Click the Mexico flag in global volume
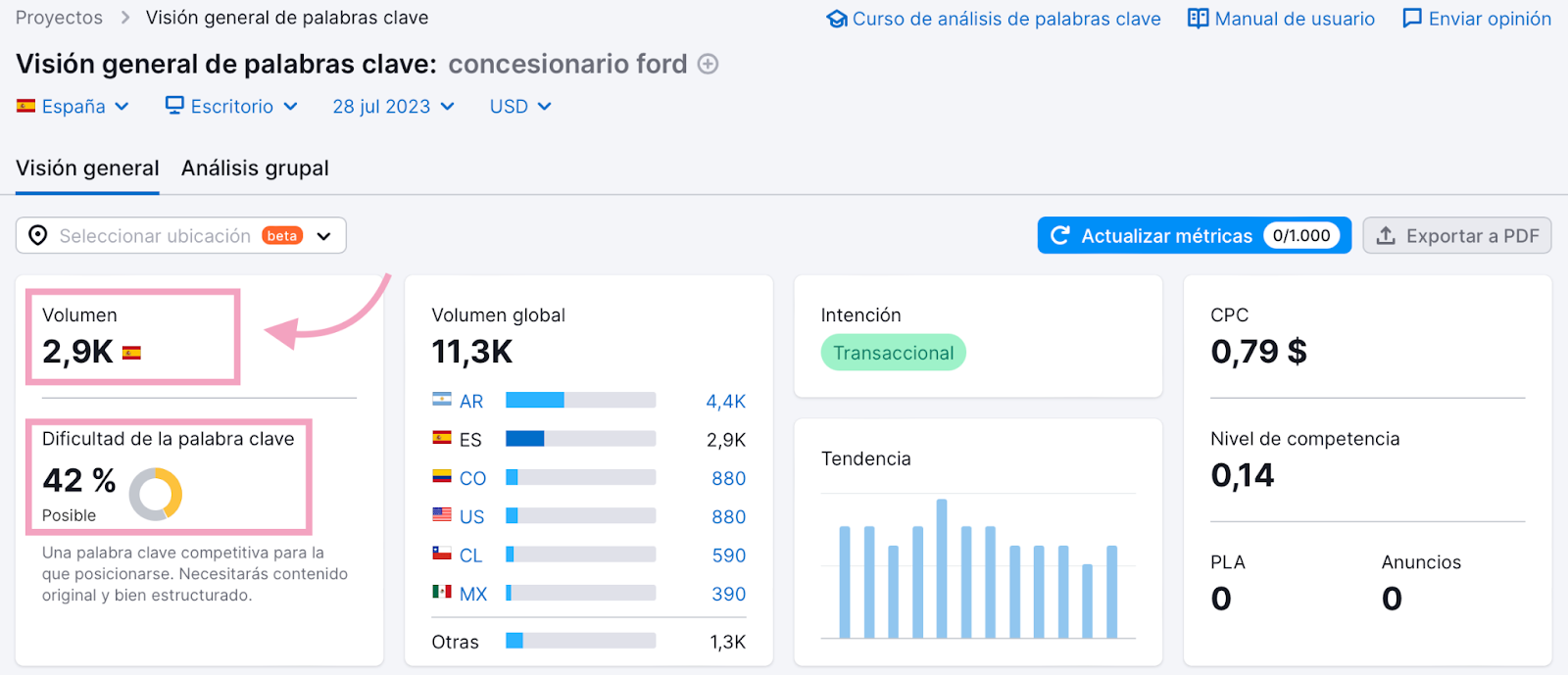 coord(442,592)
